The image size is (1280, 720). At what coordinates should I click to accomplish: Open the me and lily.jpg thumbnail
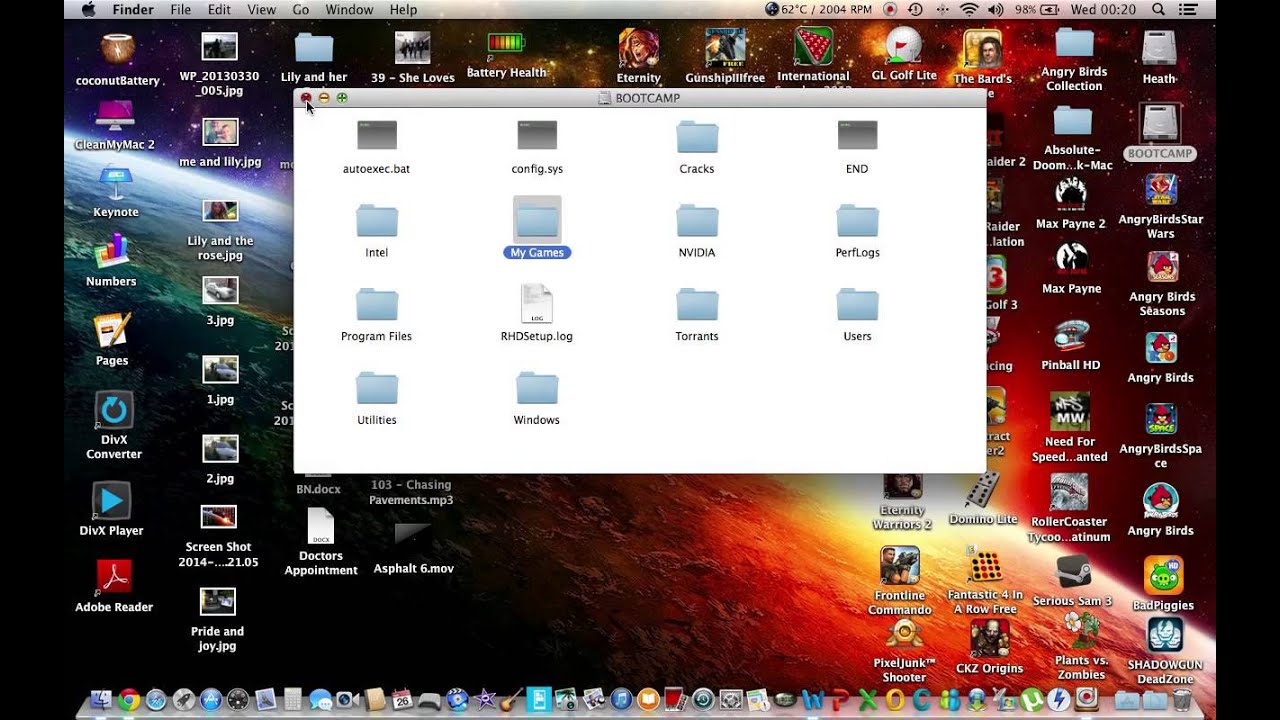coord(220,131)
